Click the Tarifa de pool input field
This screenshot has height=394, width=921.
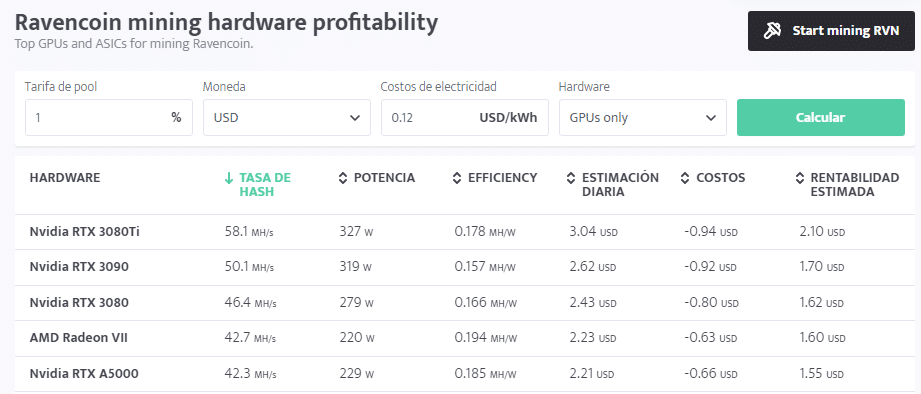pyautogui.click(x=109, y=117)
